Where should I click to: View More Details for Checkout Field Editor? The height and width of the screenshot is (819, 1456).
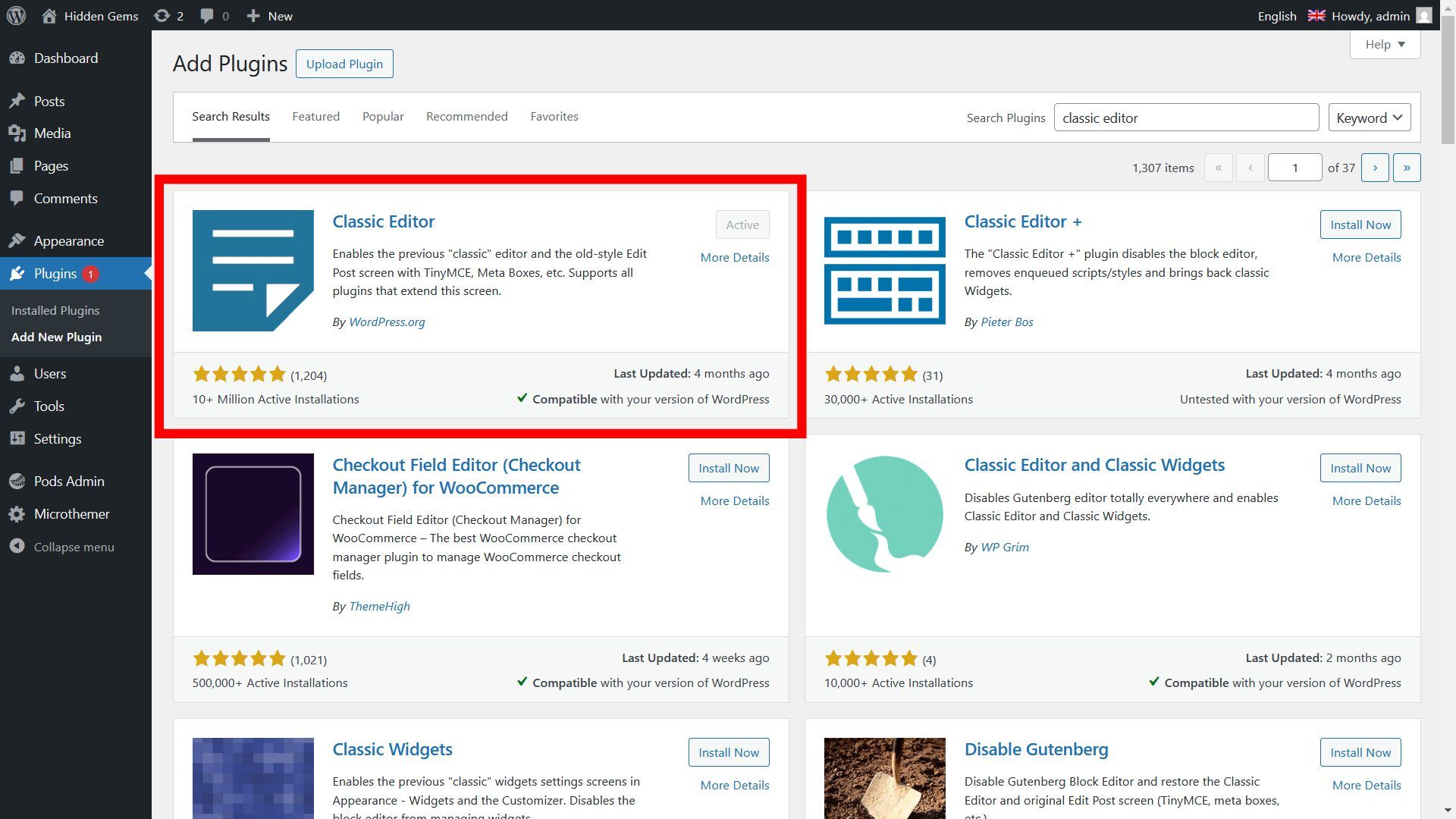pos(734,501)
